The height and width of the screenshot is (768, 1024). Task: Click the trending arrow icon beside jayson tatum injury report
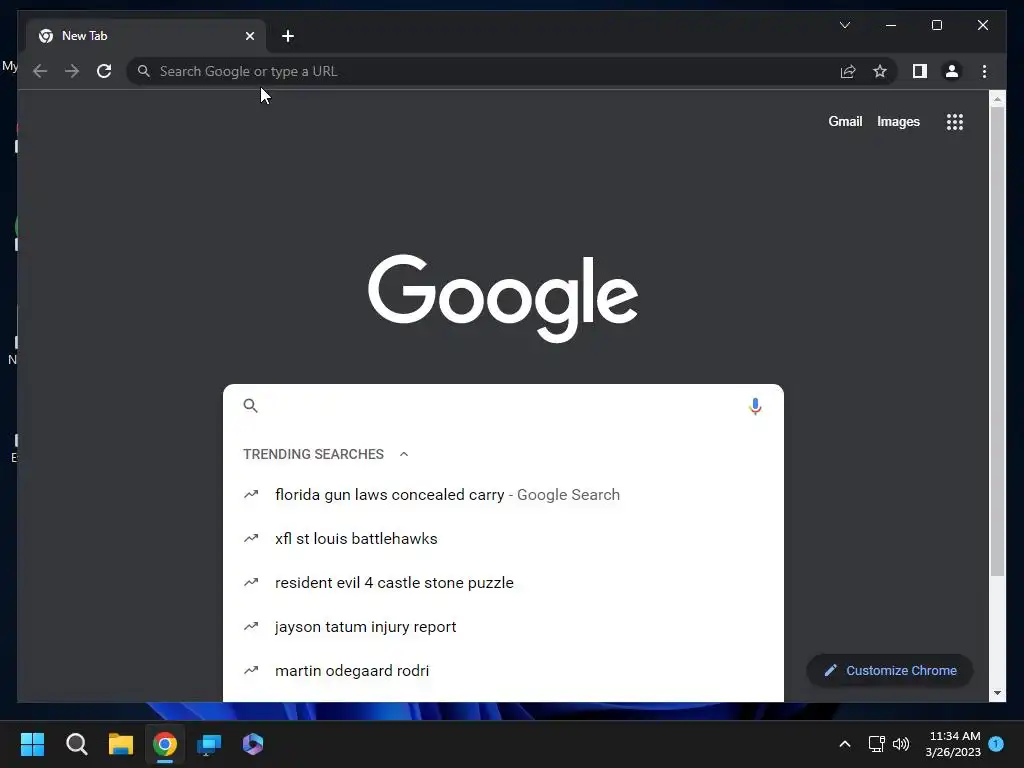tap(251, 626)
